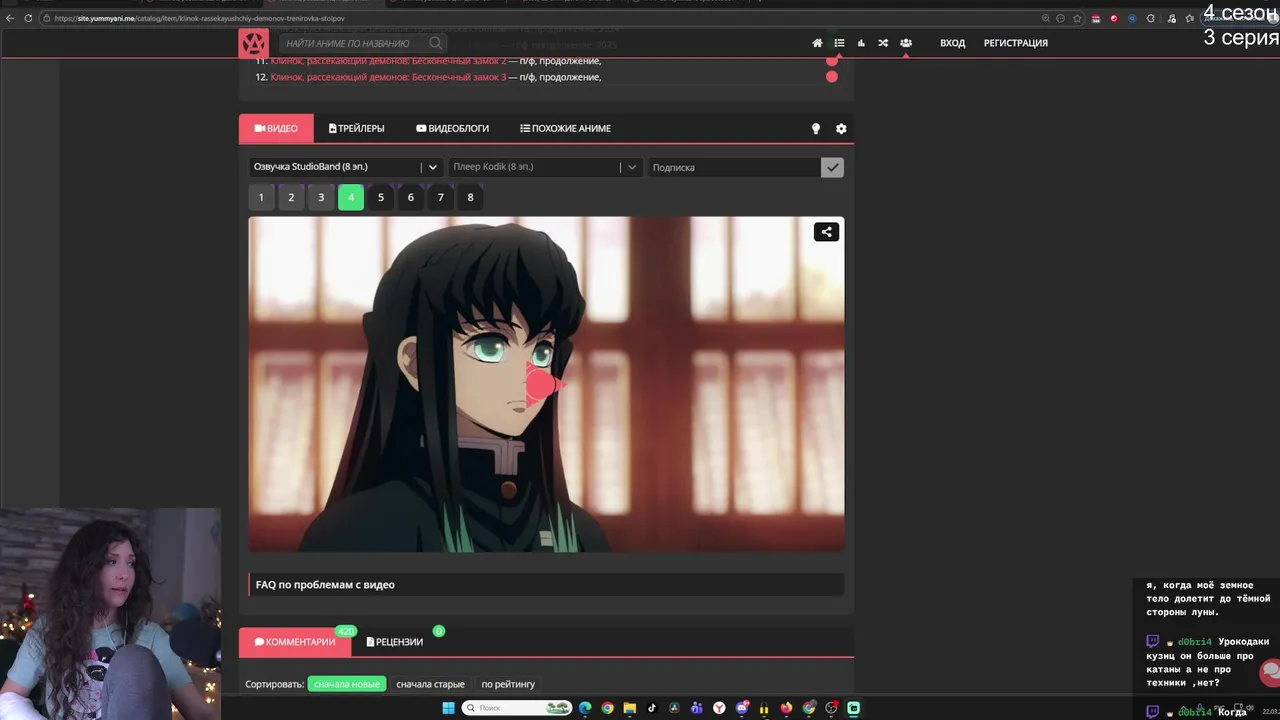Open Бесконечный замок 3 link
Viewport: 1280px width, 720px height.
click(388, 77)
